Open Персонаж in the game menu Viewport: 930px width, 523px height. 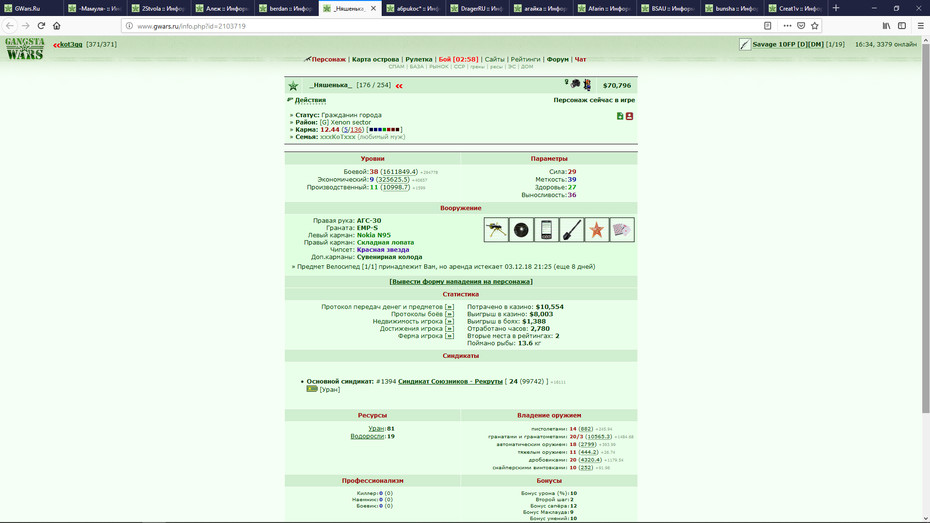pyautogui.click(x=329, y=59)
